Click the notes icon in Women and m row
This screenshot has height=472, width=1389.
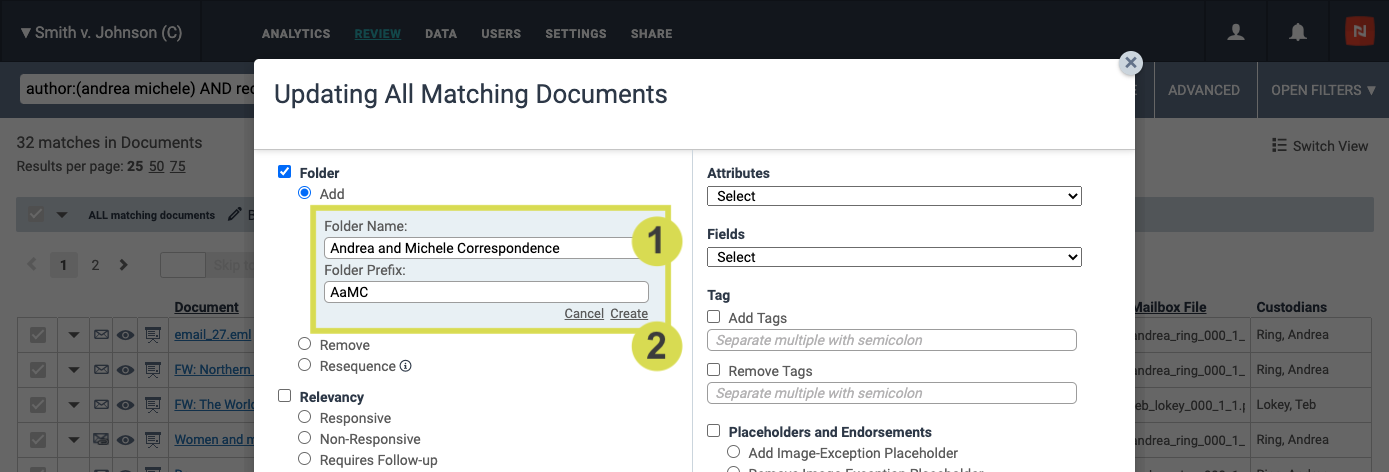point(153,439)
